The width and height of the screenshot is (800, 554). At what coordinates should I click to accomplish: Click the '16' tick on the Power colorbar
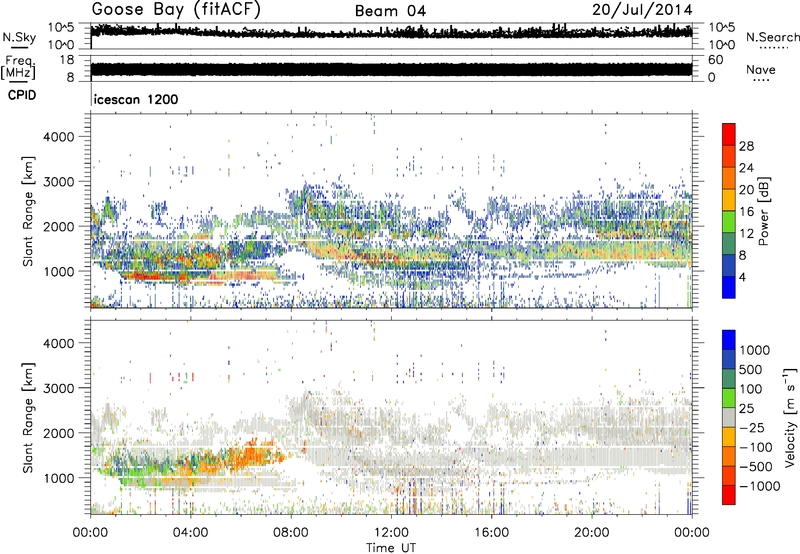click(746, 211)
